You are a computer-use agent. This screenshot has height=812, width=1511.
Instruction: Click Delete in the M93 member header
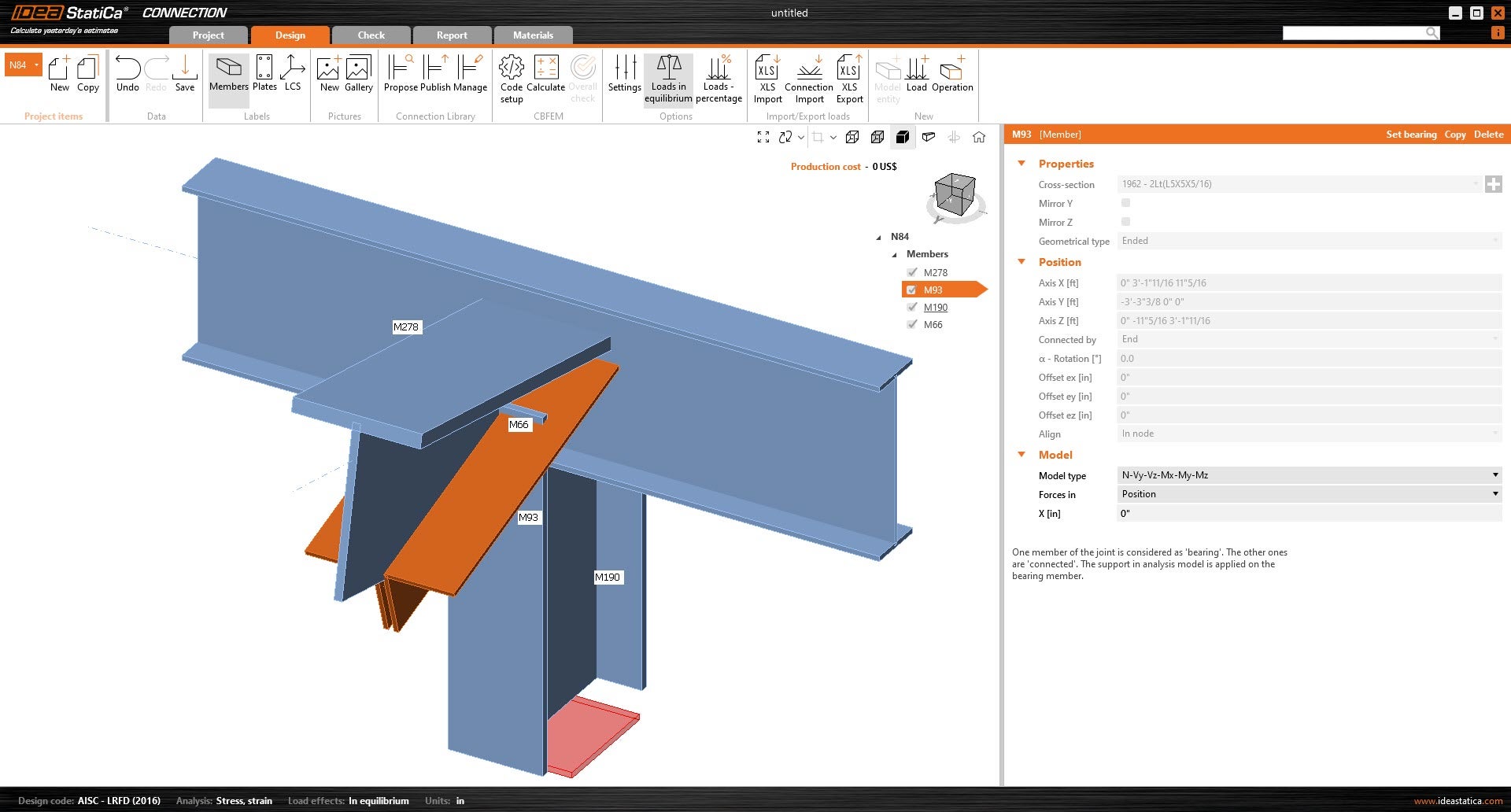point(1487,134)
